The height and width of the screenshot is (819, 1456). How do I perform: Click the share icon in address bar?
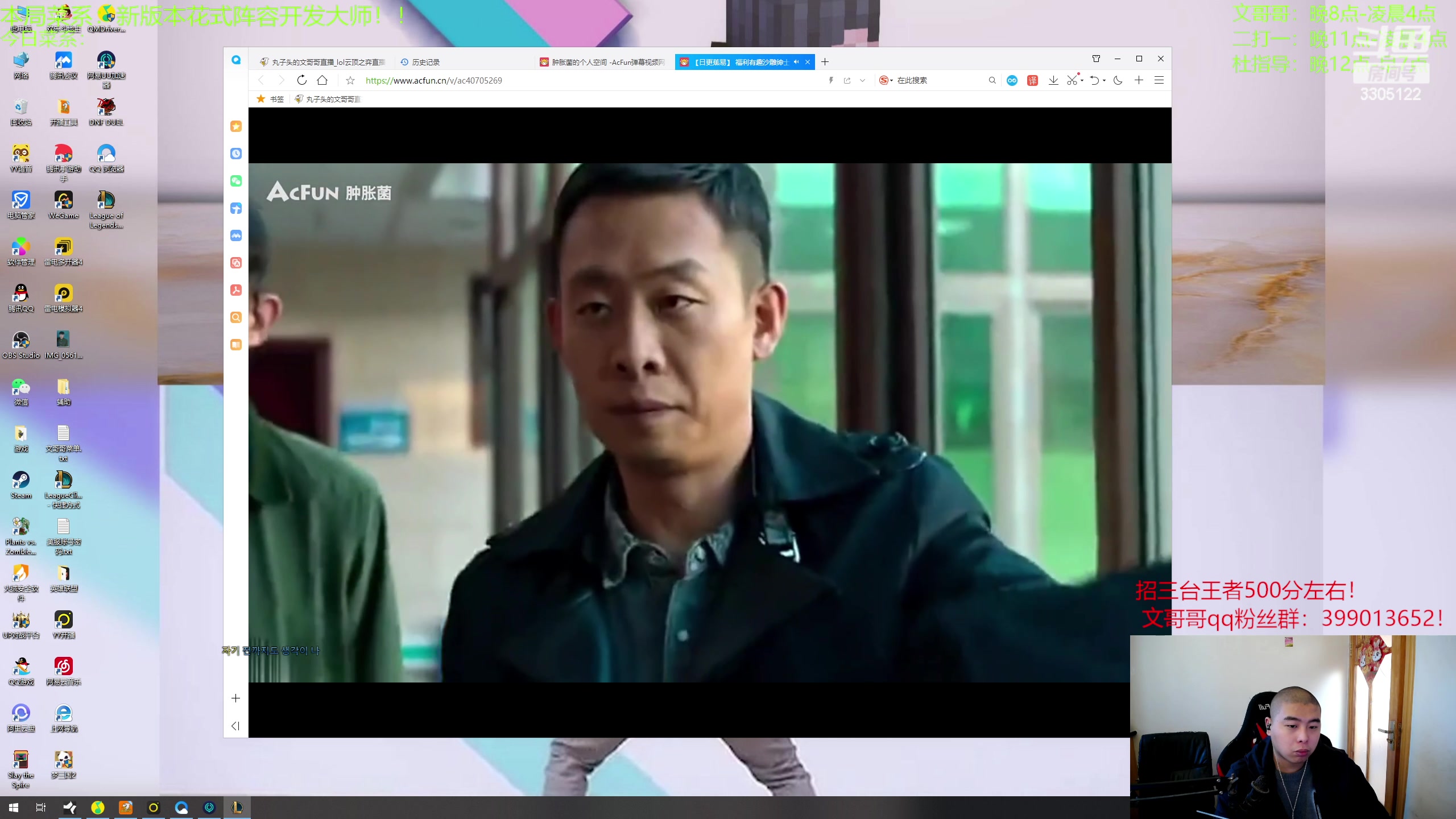(x=847, y=80)
